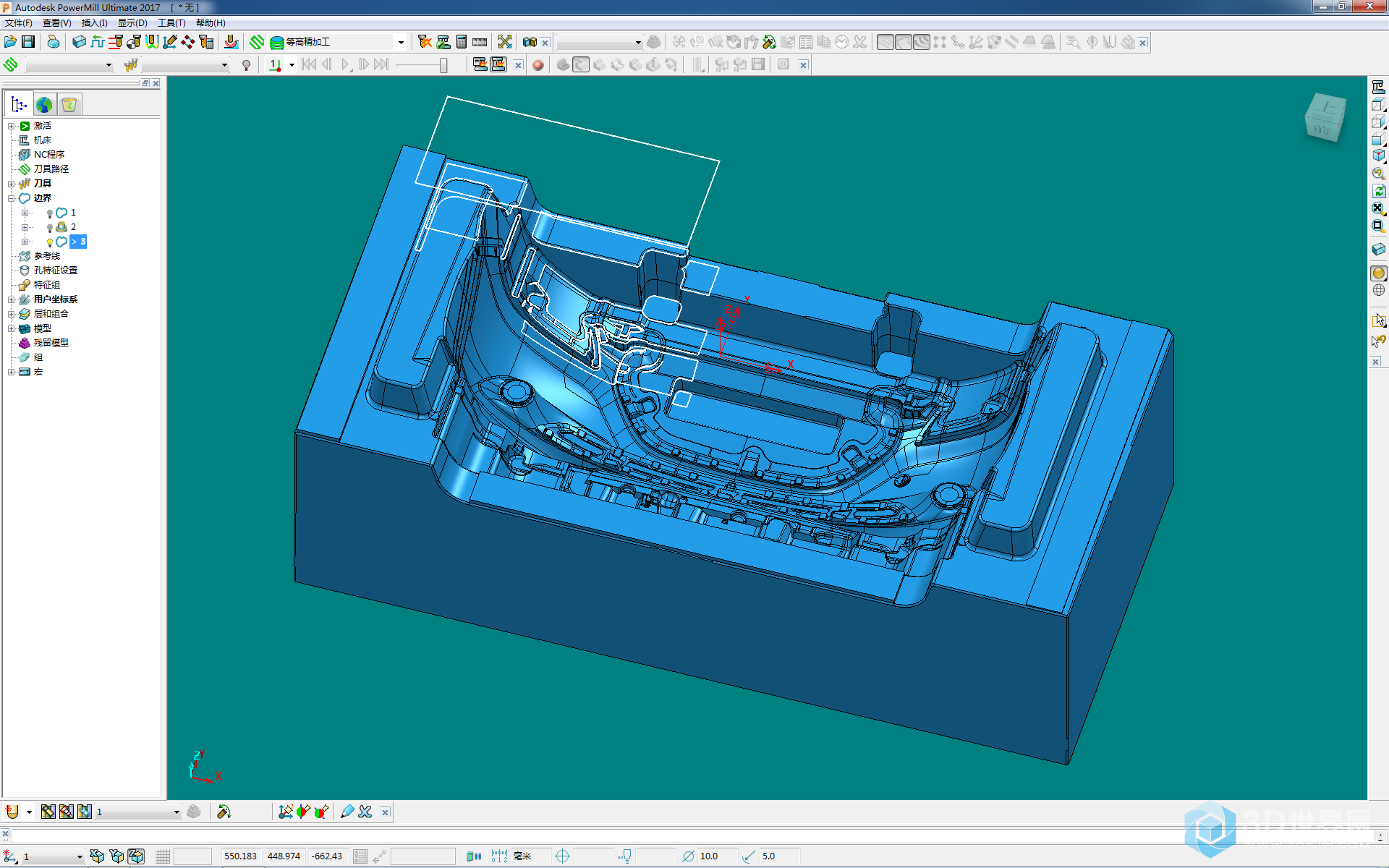Open leads and links icon
1389x868 pixels.
point(151,42)
